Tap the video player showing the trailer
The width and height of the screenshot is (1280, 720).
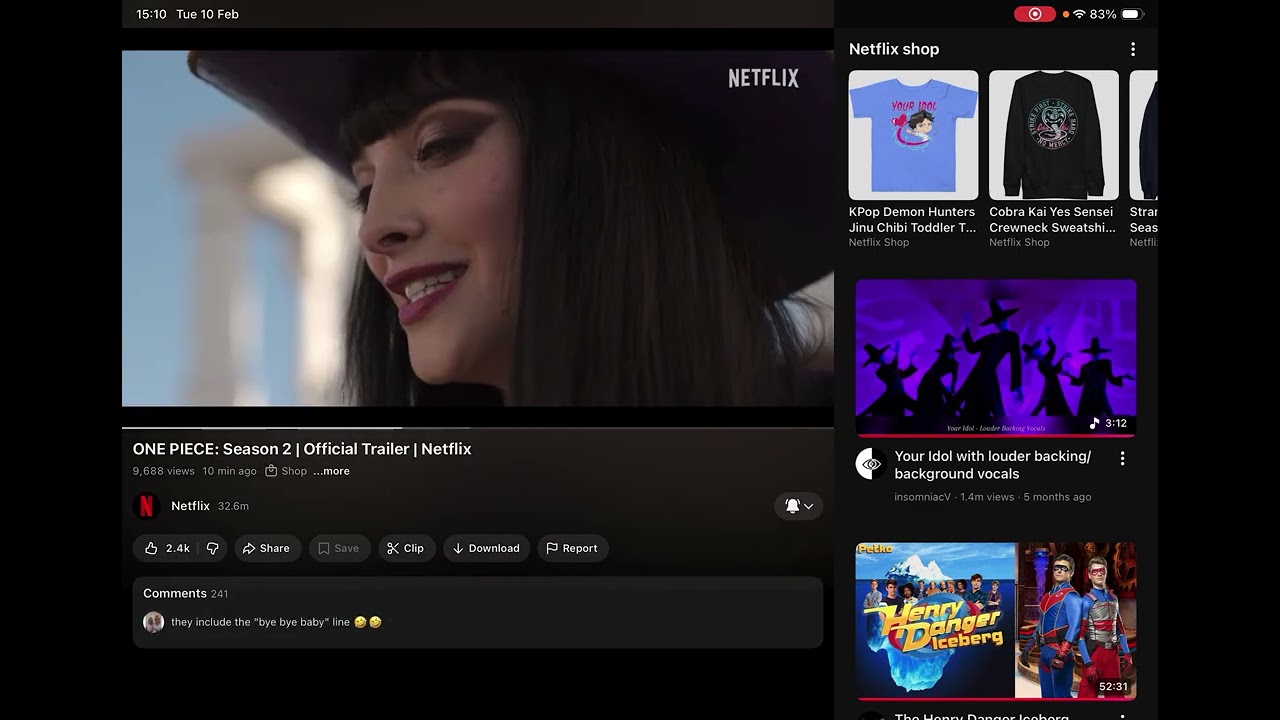478,228
